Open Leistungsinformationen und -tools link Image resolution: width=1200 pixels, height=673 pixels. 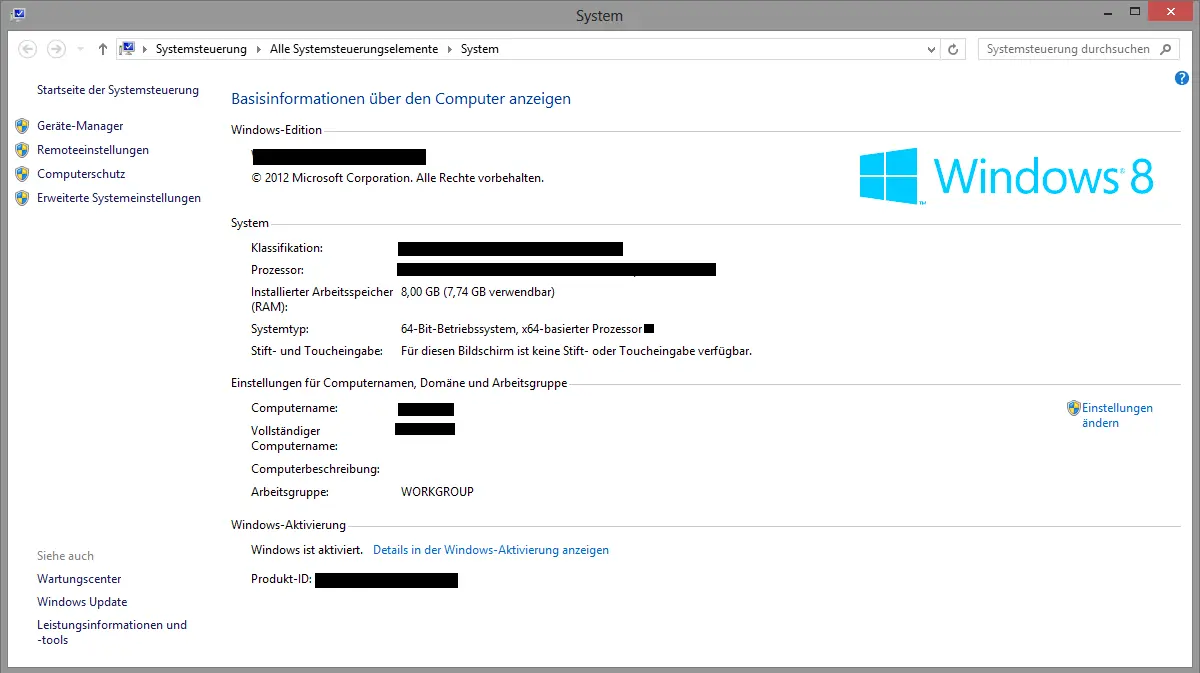tap(112, 632)
